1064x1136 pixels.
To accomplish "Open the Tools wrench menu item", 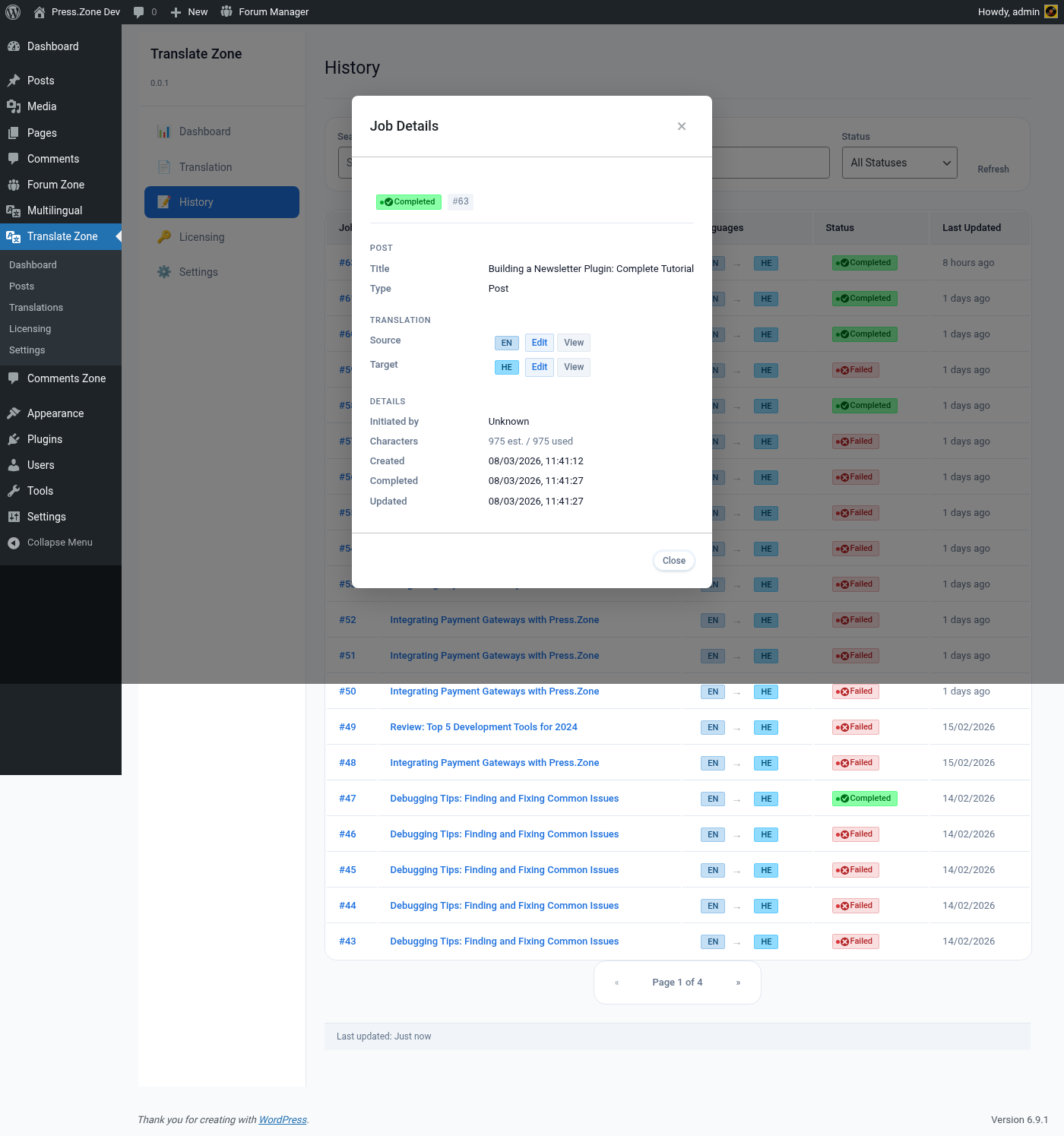I will [61, 491].
